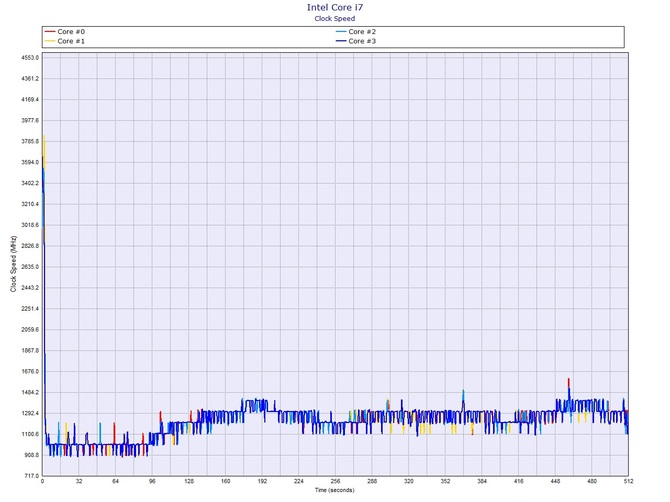Click the 32 x-axis tick label
Viewport: 670px width, 502px height.
[x=79, y=481]
